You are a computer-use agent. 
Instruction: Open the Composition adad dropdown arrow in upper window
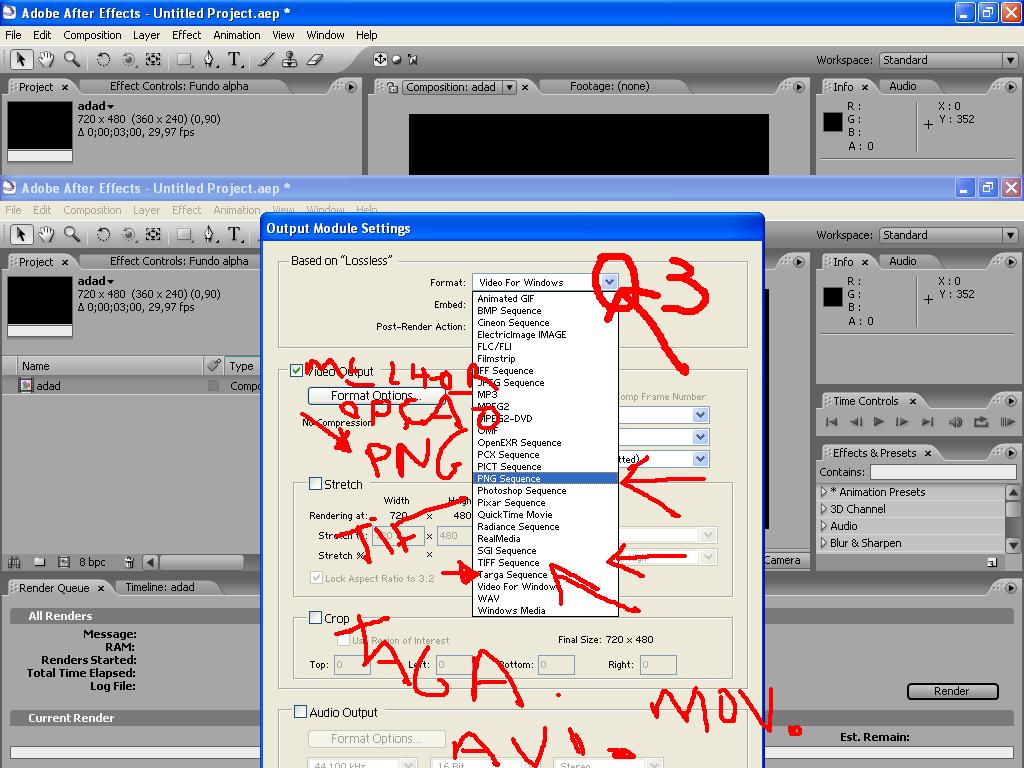[x=509, y=87]
